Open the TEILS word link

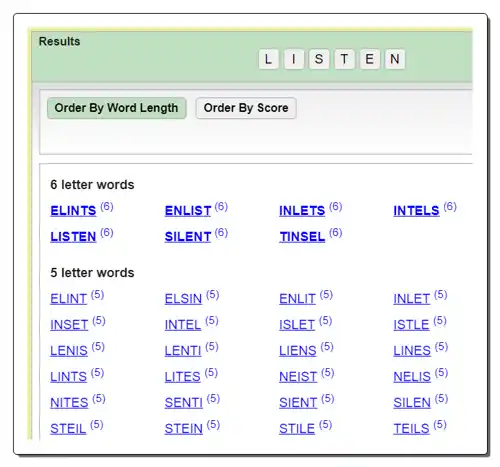411,429
